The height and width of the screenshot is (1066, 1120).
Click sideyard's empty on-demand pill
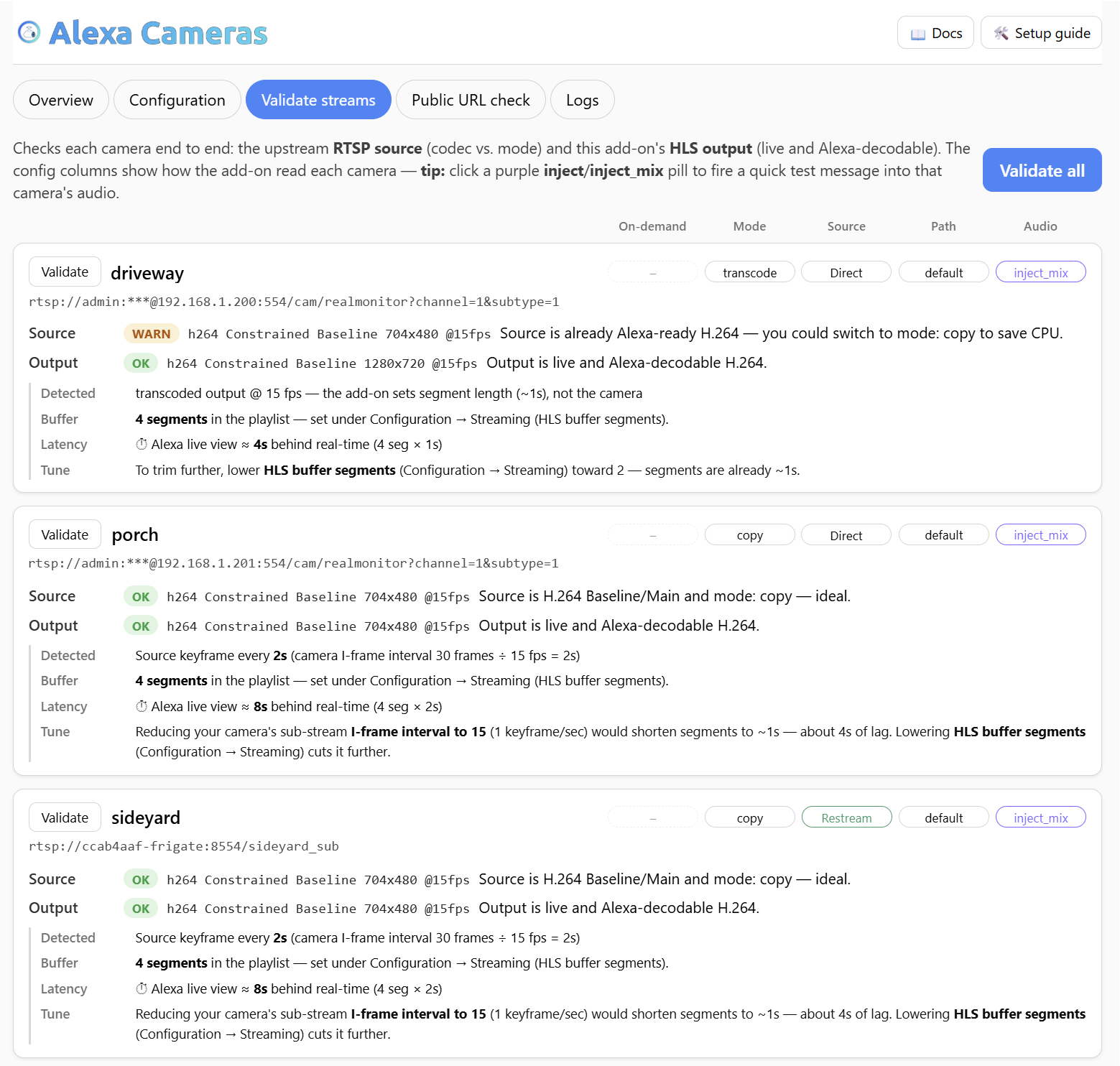652,817
